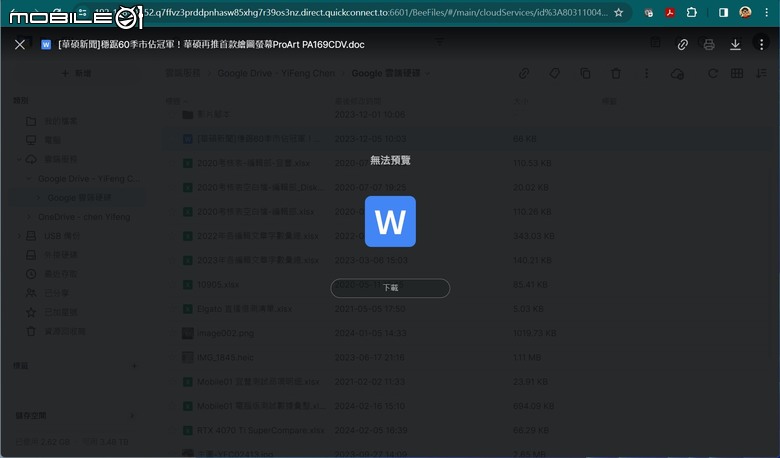Viewport: 780px width, 458px height.
Task: Focus the quickconnect.to address bar URL
Action: point(376,12)
